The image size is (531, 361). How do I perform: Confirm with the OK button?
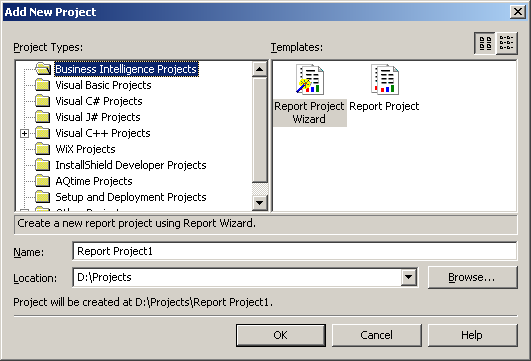281,335
